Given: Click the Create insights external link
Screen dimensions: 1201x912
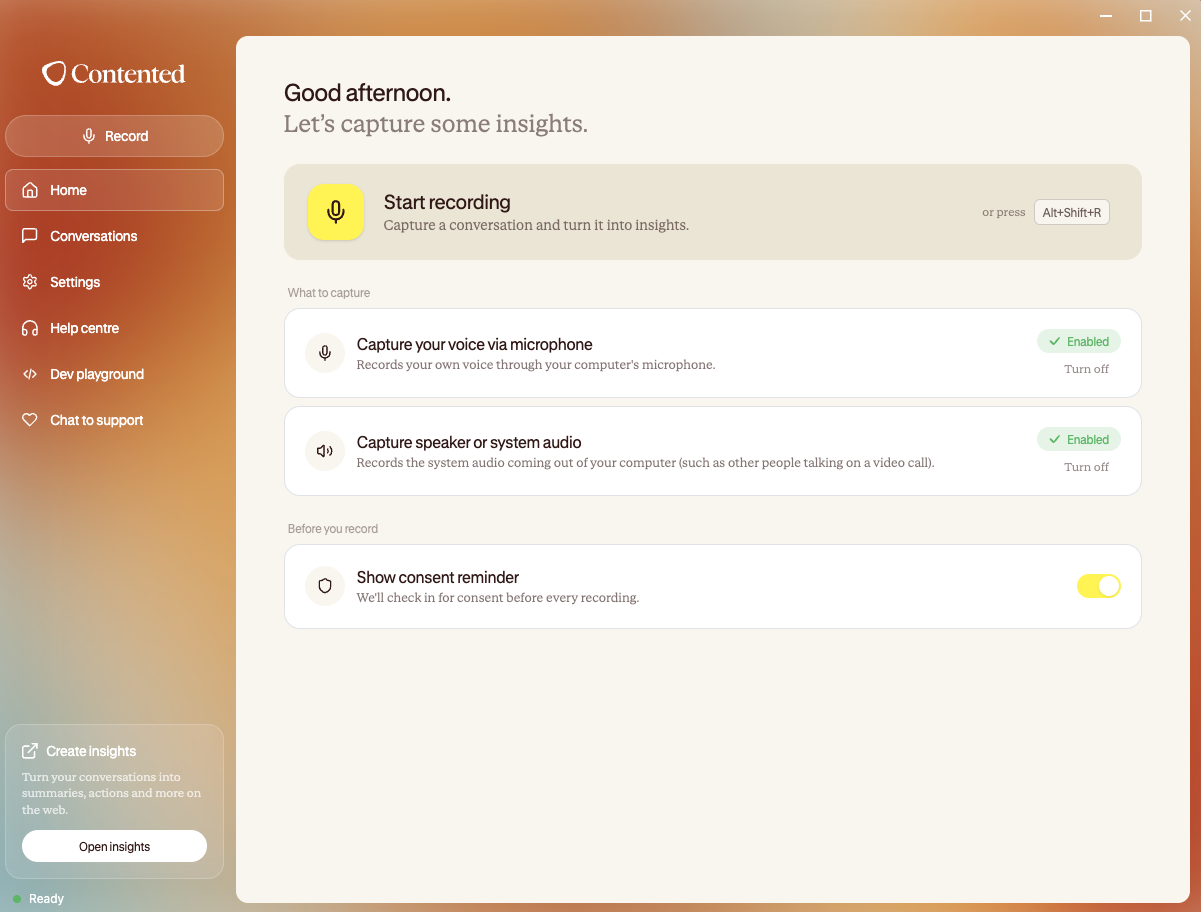Looking at the screenshot, I should (x=79, y=751).
